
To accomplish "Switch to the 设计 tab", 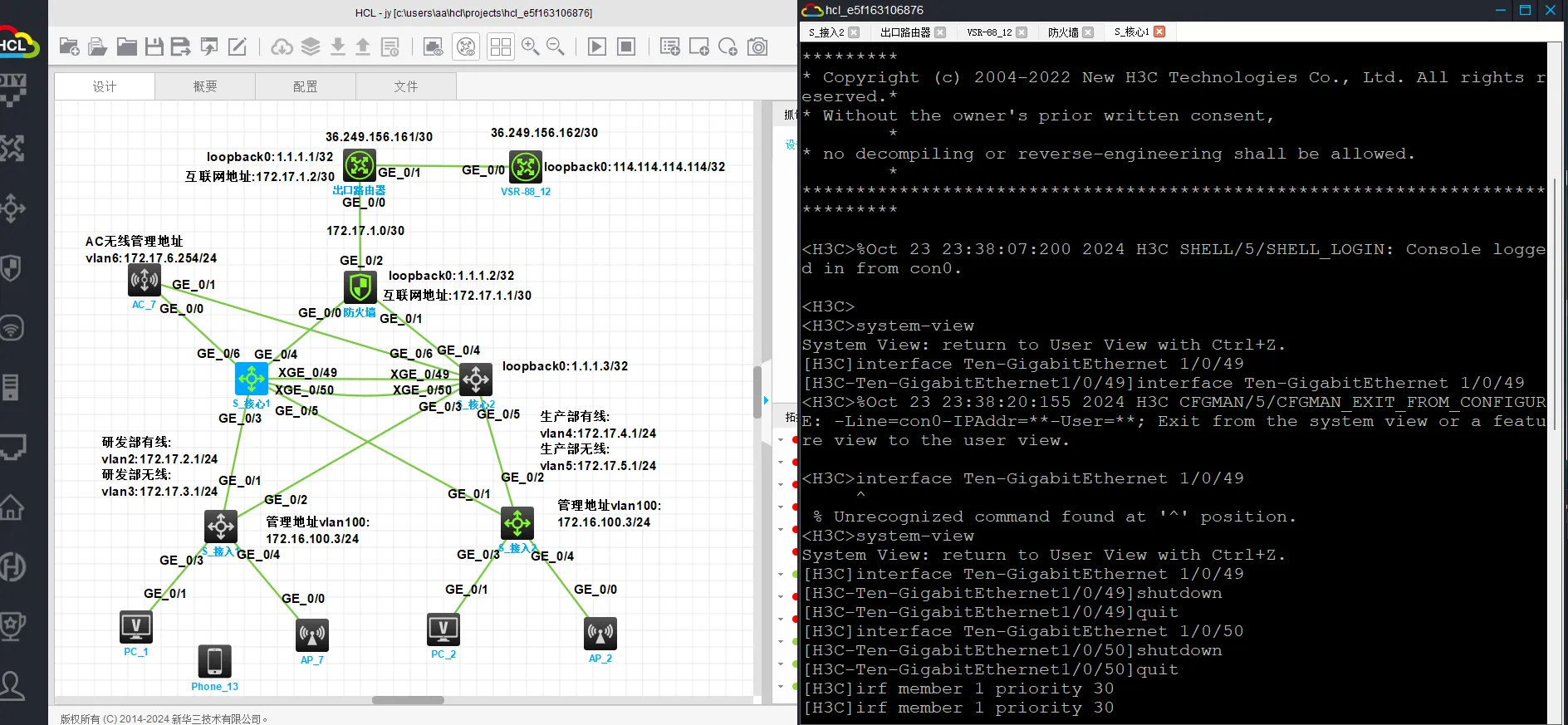I will pos(105,86).
